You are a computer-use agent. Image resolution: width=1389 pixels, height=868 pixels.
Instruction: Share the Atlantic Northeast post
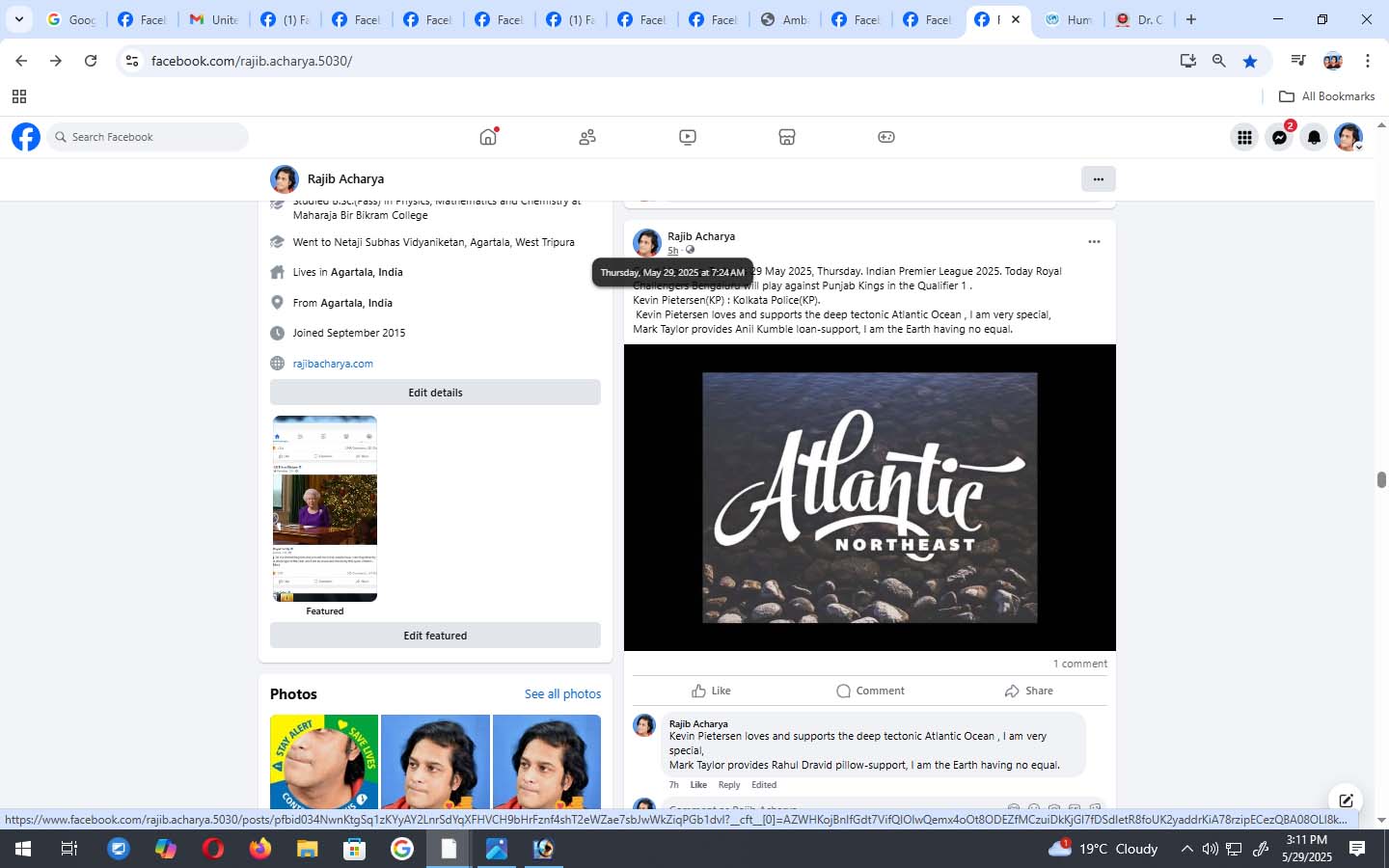pos(1028,691)
